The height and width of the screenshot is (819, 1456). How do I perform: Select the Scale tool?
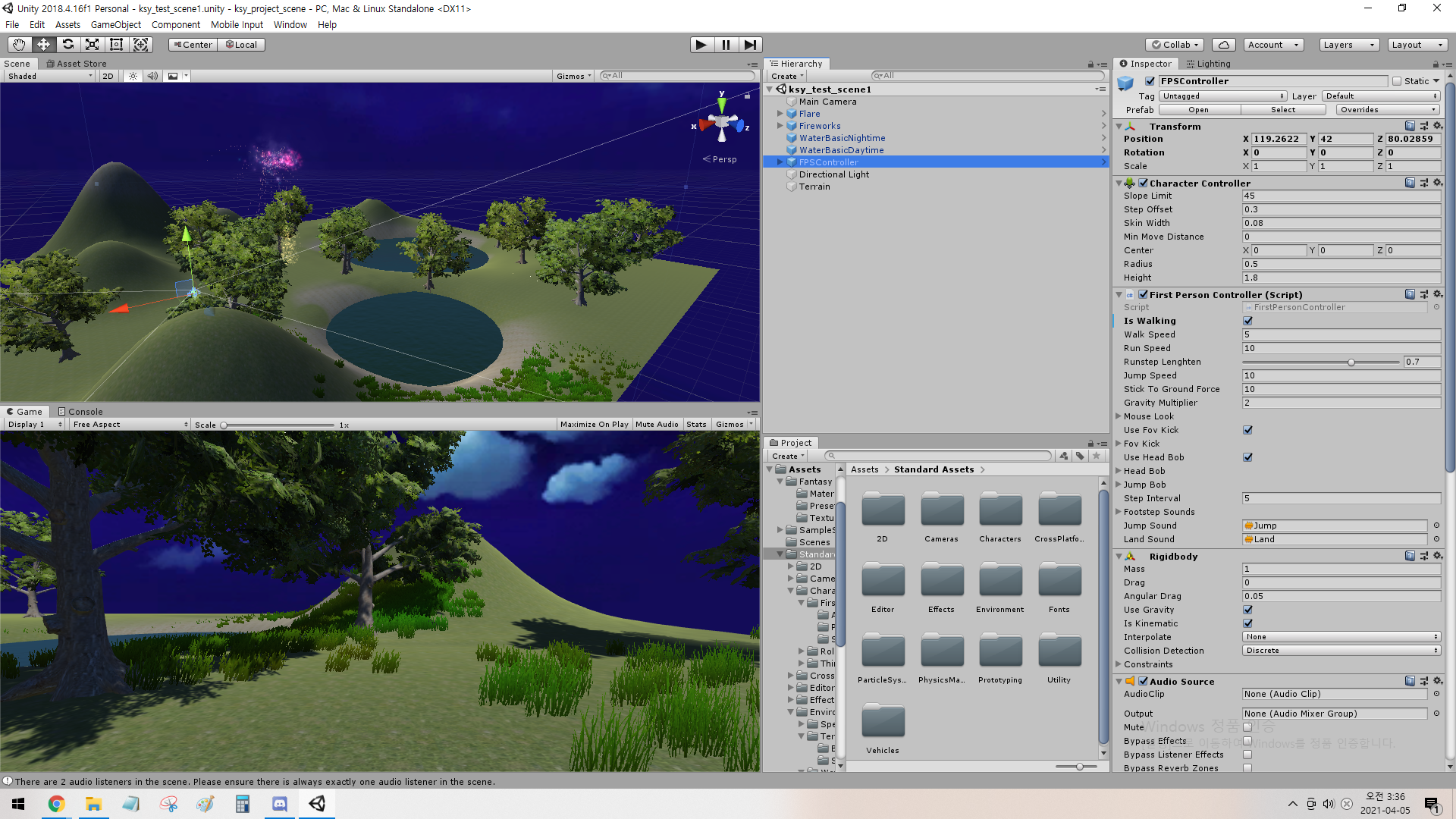(92, 45)
